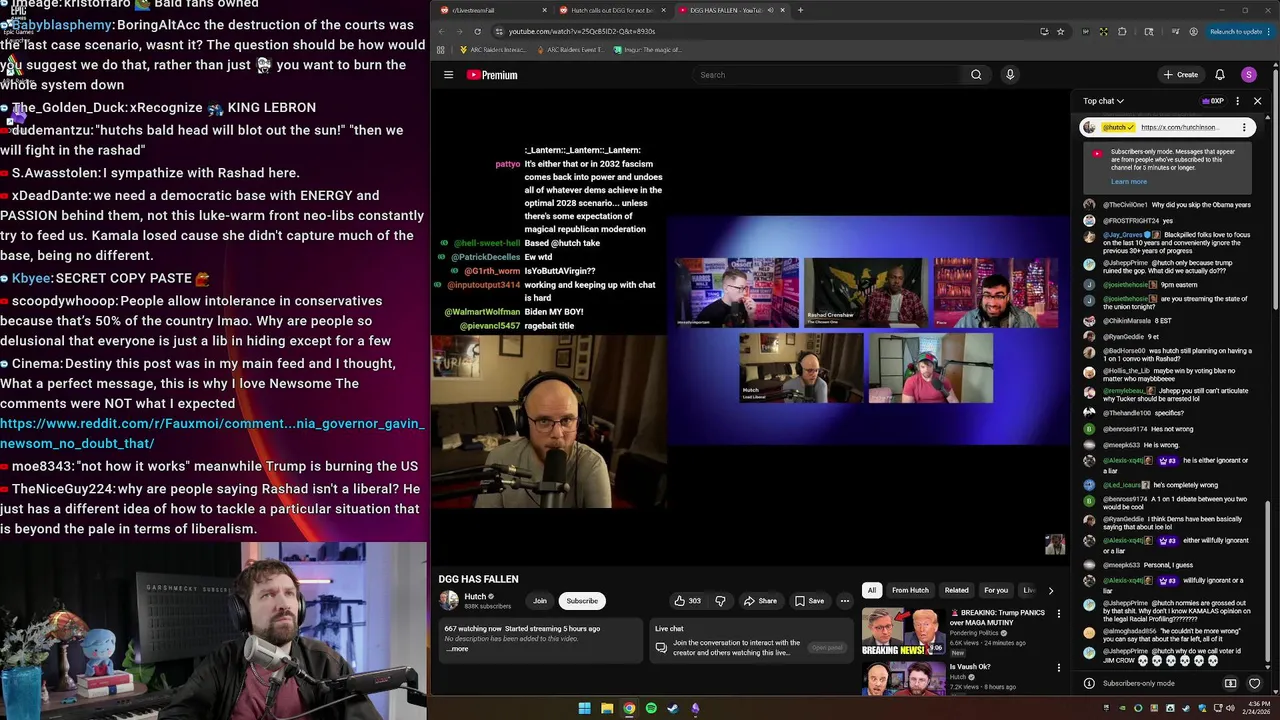Viewport: 1280px width, 720px height.
Task: Open File Explorer from taskbar
Action: pos(607,708)
